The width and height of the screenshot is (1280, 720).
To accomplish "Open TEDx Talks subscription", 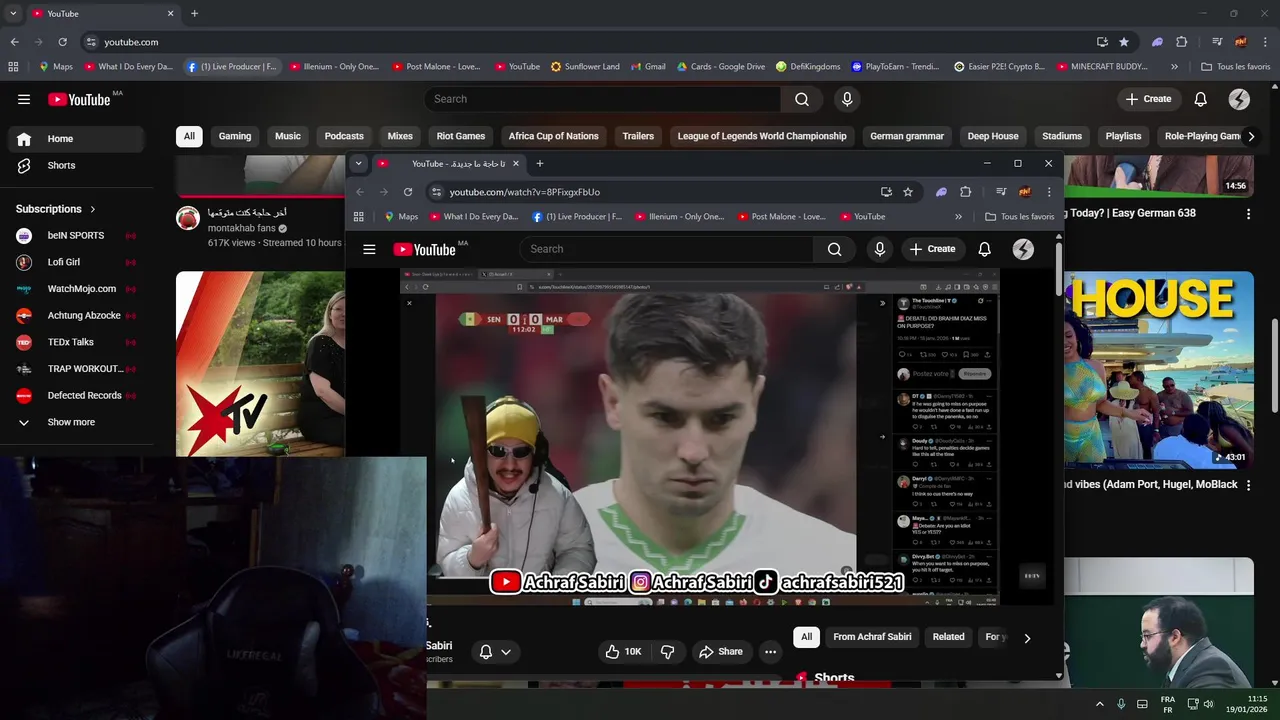I will [77, 342].
